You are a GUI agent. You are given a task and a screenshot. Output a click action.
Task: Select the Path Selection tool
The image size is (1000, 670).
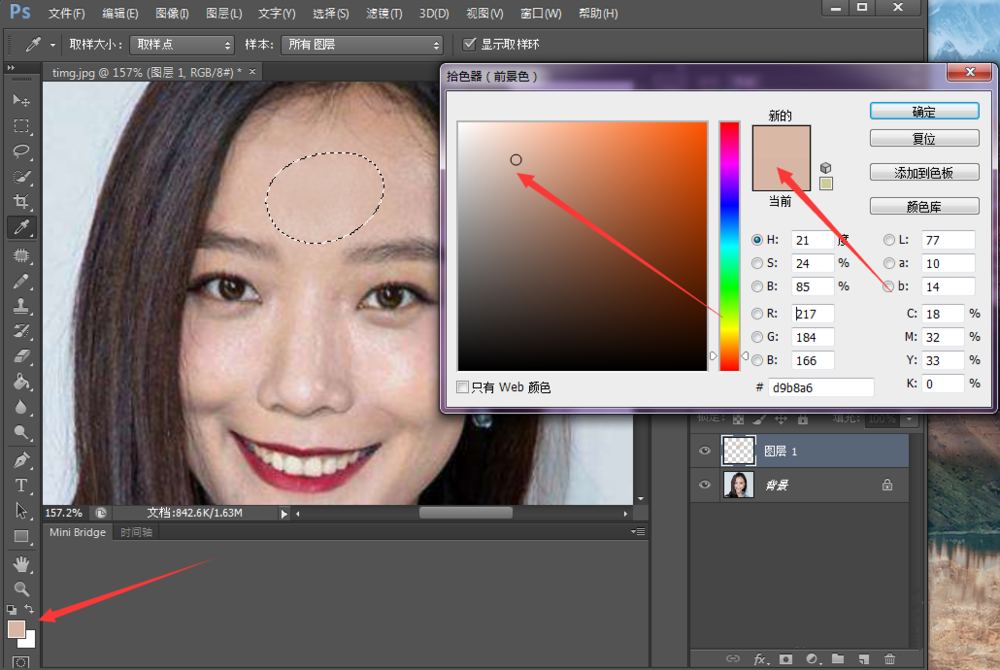click(x=21, y=511)
